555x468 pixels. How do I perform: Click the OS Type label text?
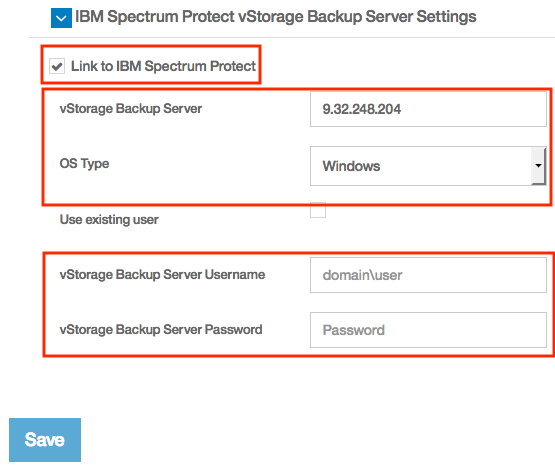[x=84, y=164]
